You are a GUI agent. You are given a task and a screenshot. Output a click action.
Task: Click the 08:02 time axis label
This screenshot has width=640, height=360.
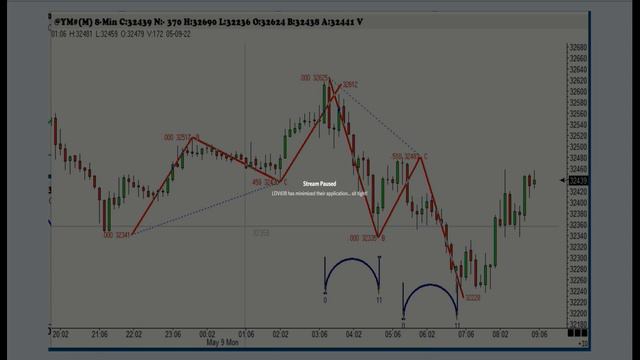click(x=500, y=335)
